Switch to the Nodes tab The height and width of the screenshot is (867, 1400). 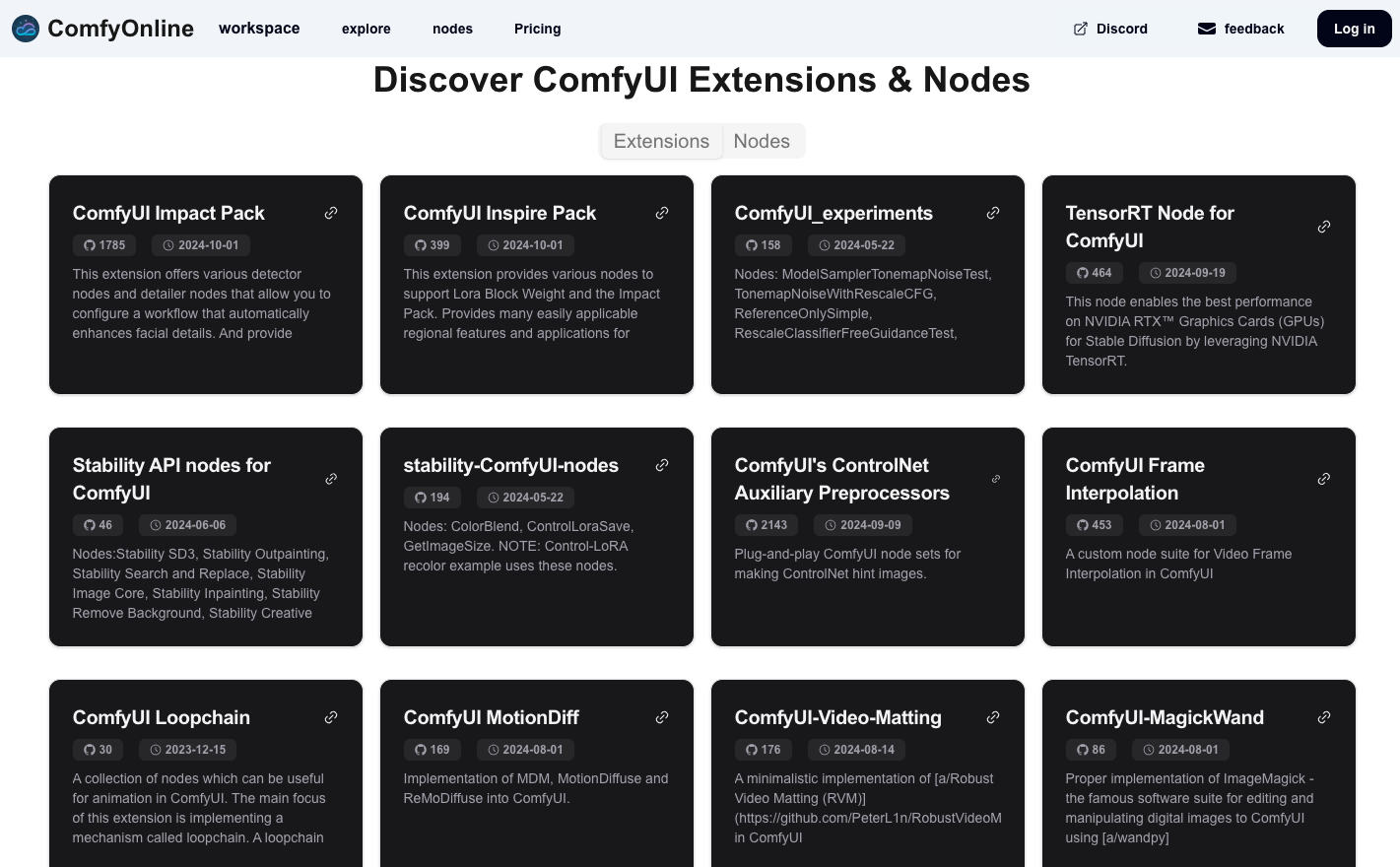click(x=762, y=141)
